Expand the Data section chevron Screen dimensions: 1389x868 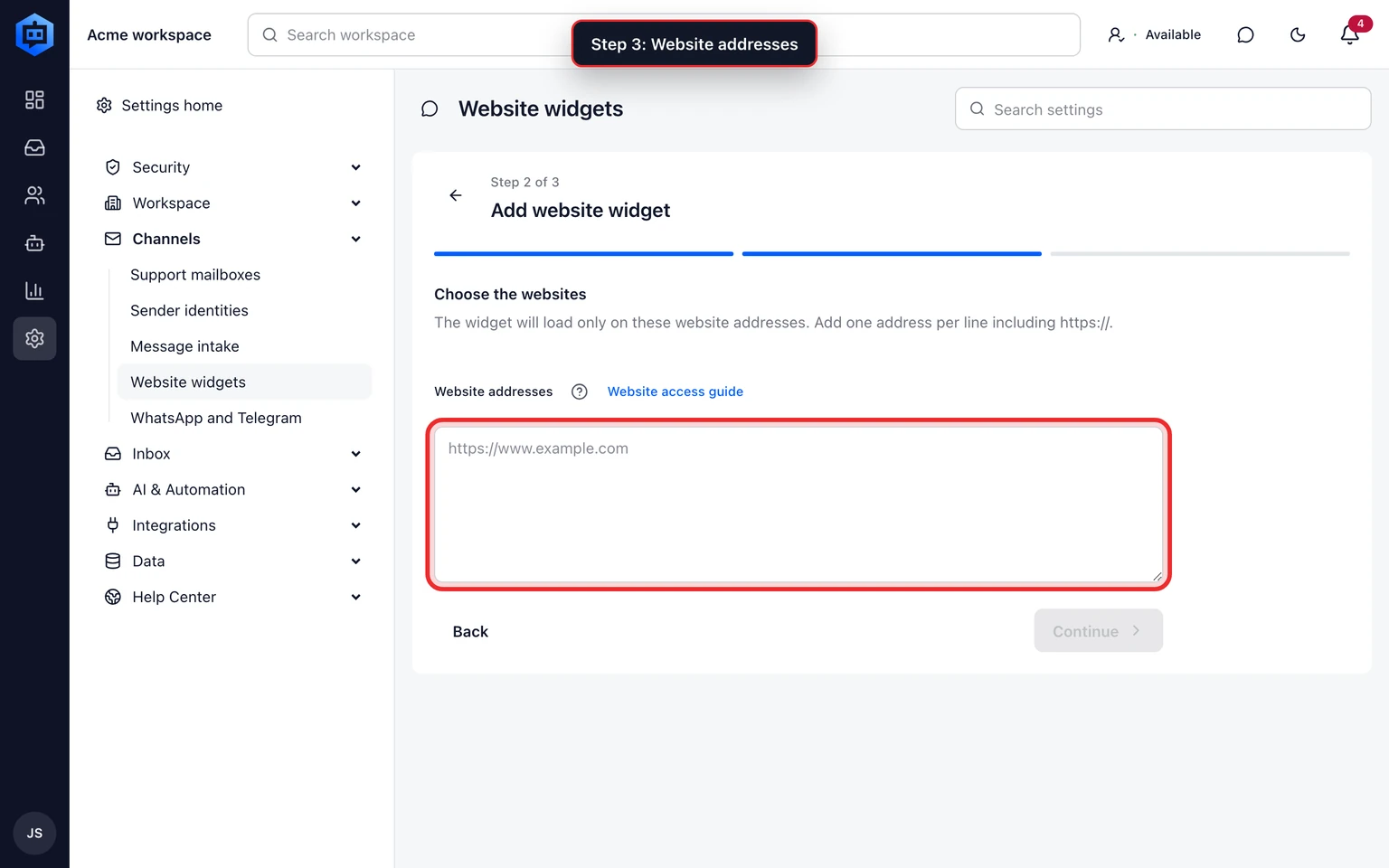tap(356, 561)
